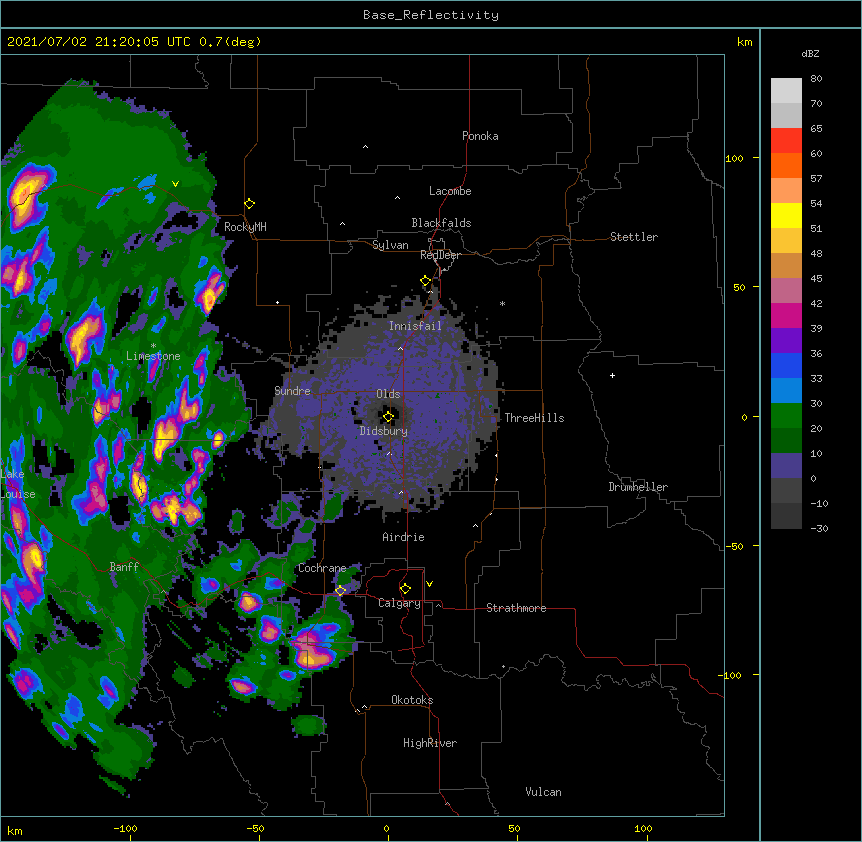This screenshot has width=862, height=842.
Task: Click the yellow diamond marker above Calgary label
Action: click(405, 589)
